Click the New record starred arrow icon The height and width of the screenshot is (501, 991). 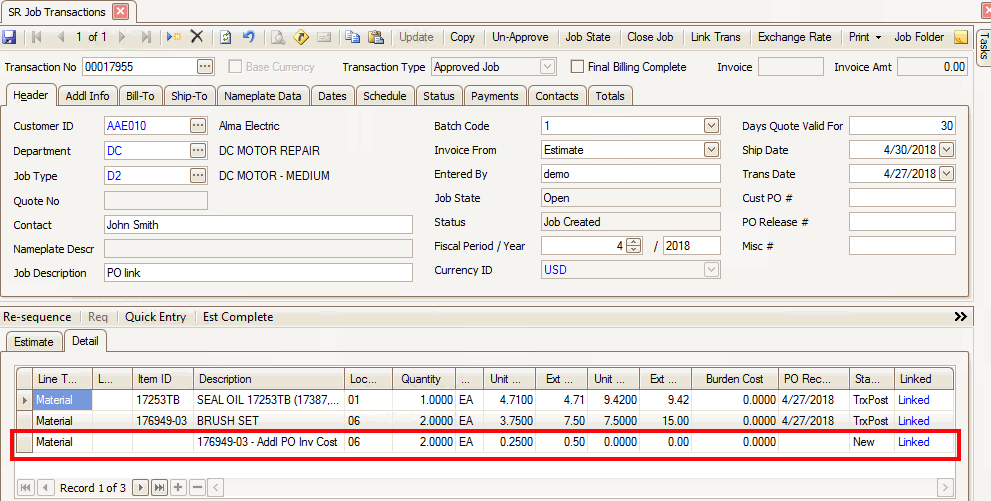click(174, 37)
